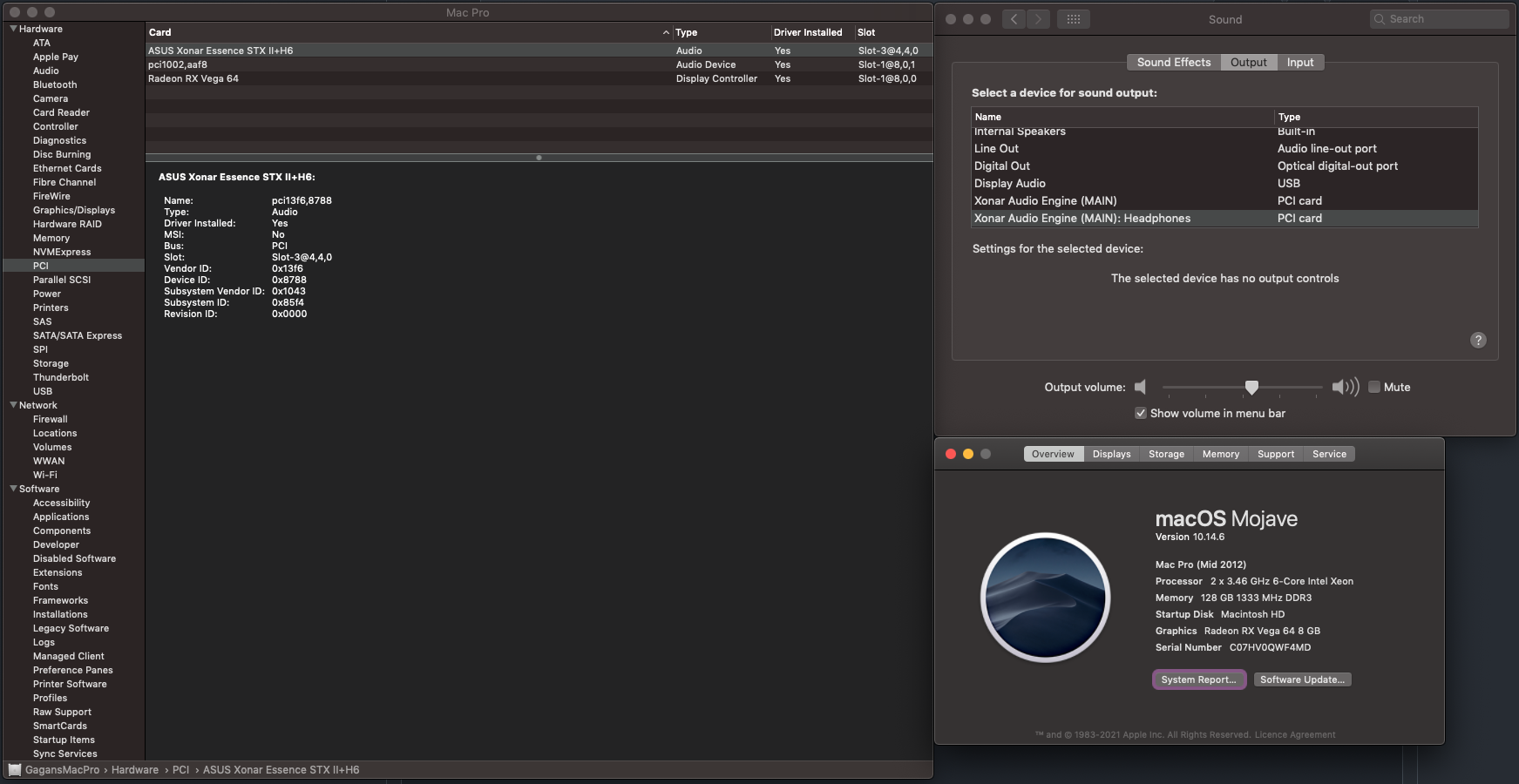1519x784 pixels.
Task: Click the search magnifier in Sound window
Action: click(1380, 19)
